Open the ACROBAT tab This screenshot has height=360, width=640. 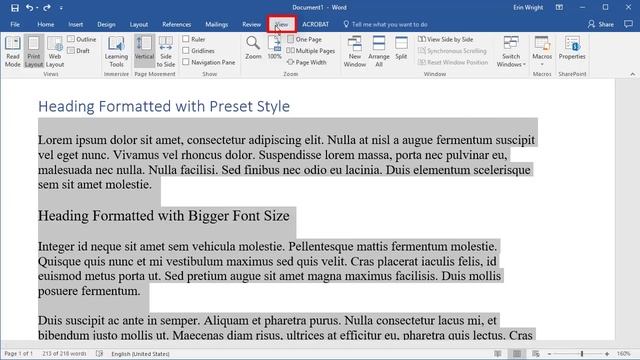316,24
